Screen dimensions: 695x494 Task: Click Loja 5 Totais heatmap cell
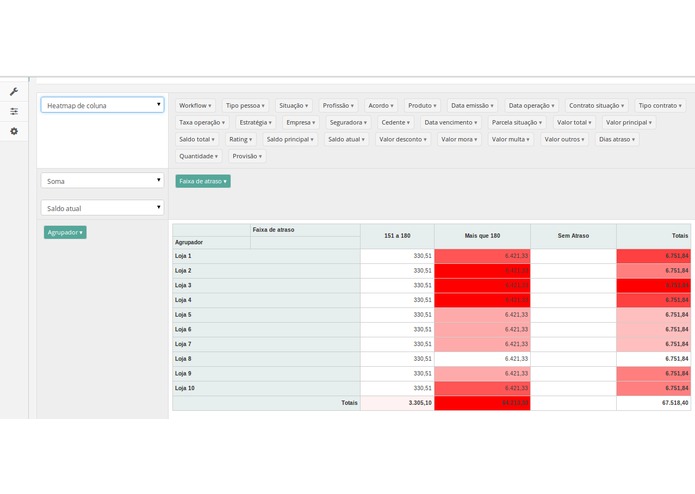(x=654, y=315)
